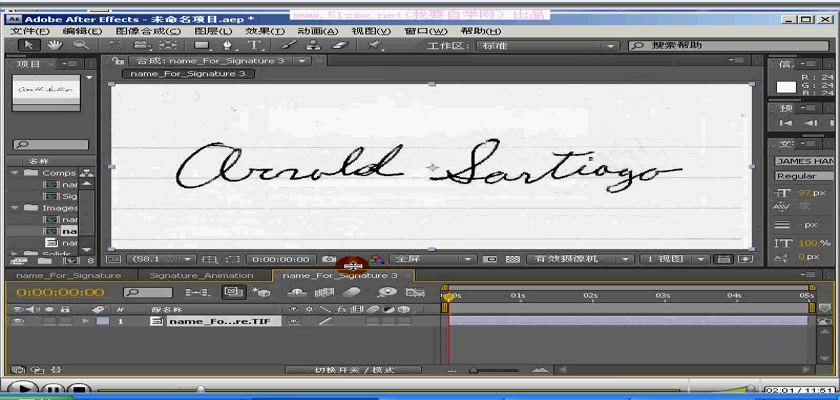Click the first frame button in preview panel

(786, 123)
